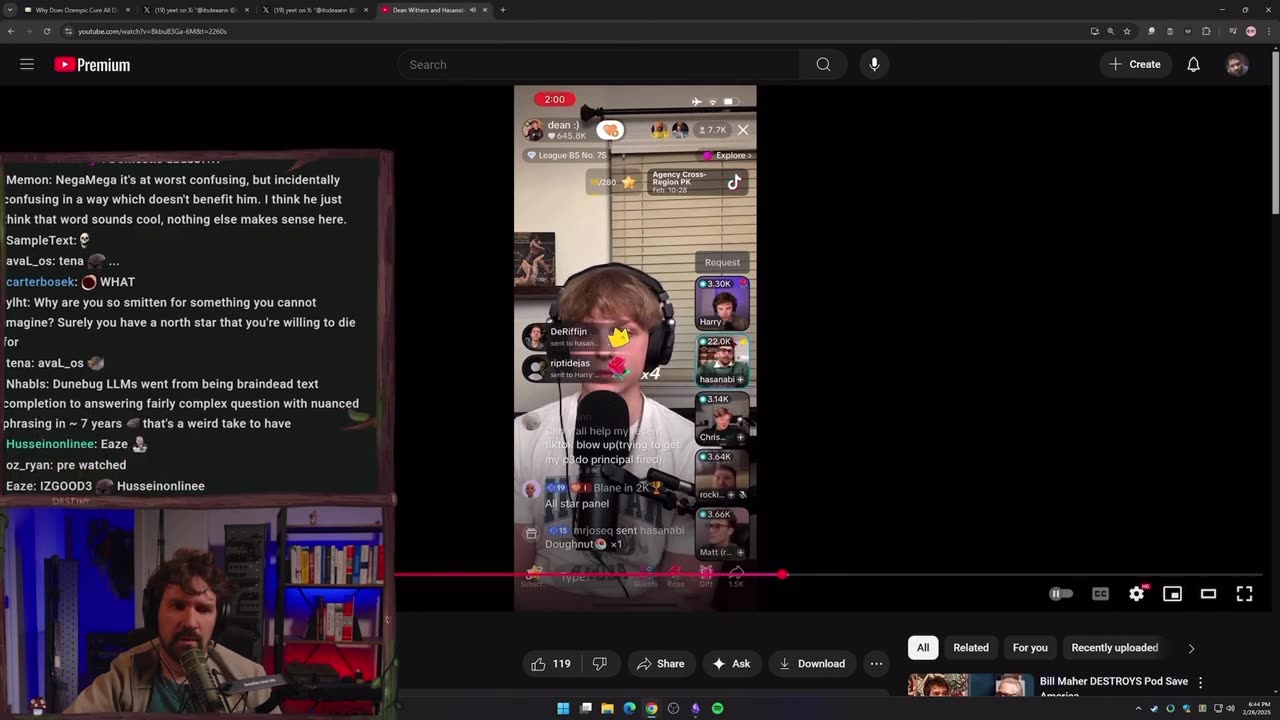This screenshot has height=720, width=1280.
Task: Toggle closed captions in the player
Action: [1100, 594]
